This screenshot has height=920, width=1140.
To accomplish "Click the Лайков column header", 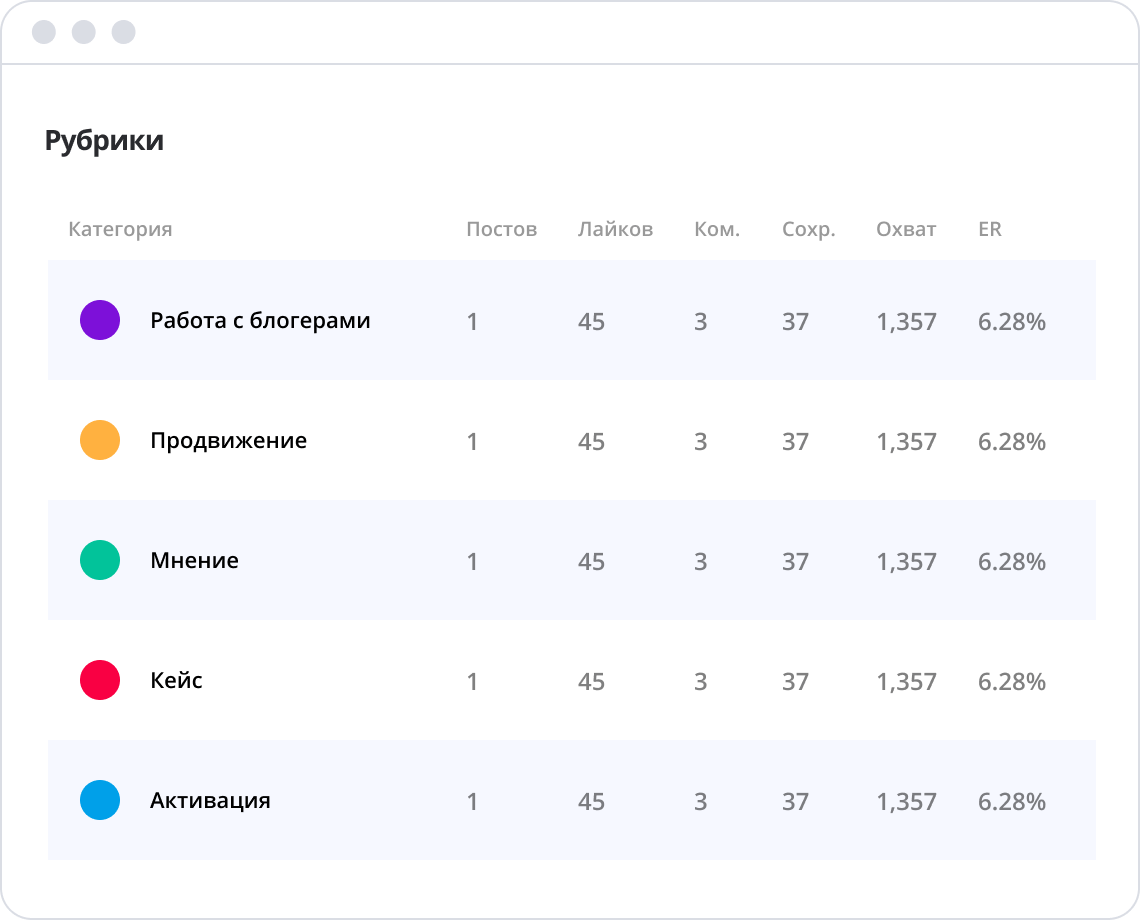I will tap(615, 229).
